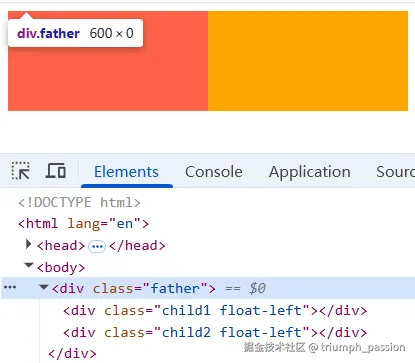Open the three-dot actions on father row

[10, 287]
